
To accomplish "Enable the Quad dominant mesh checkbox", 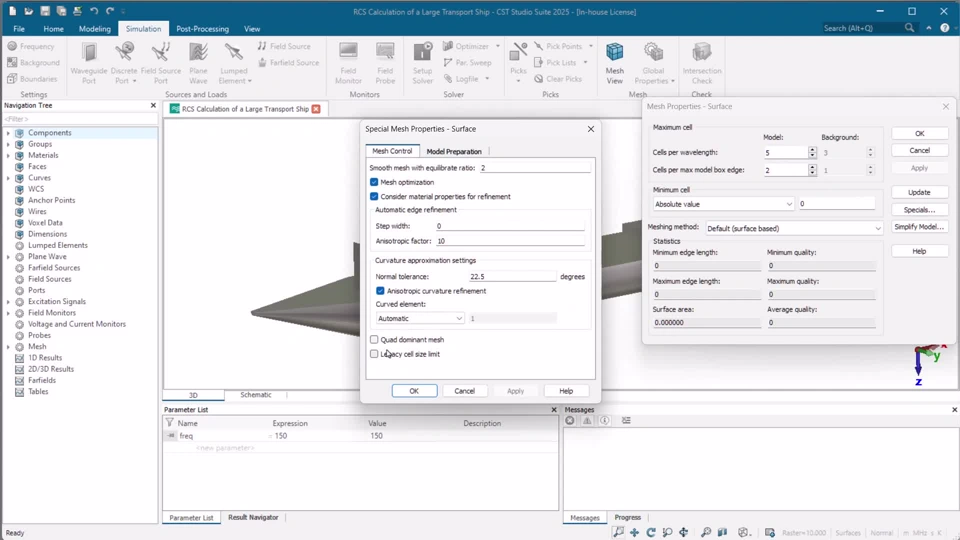I will (374, 339).
